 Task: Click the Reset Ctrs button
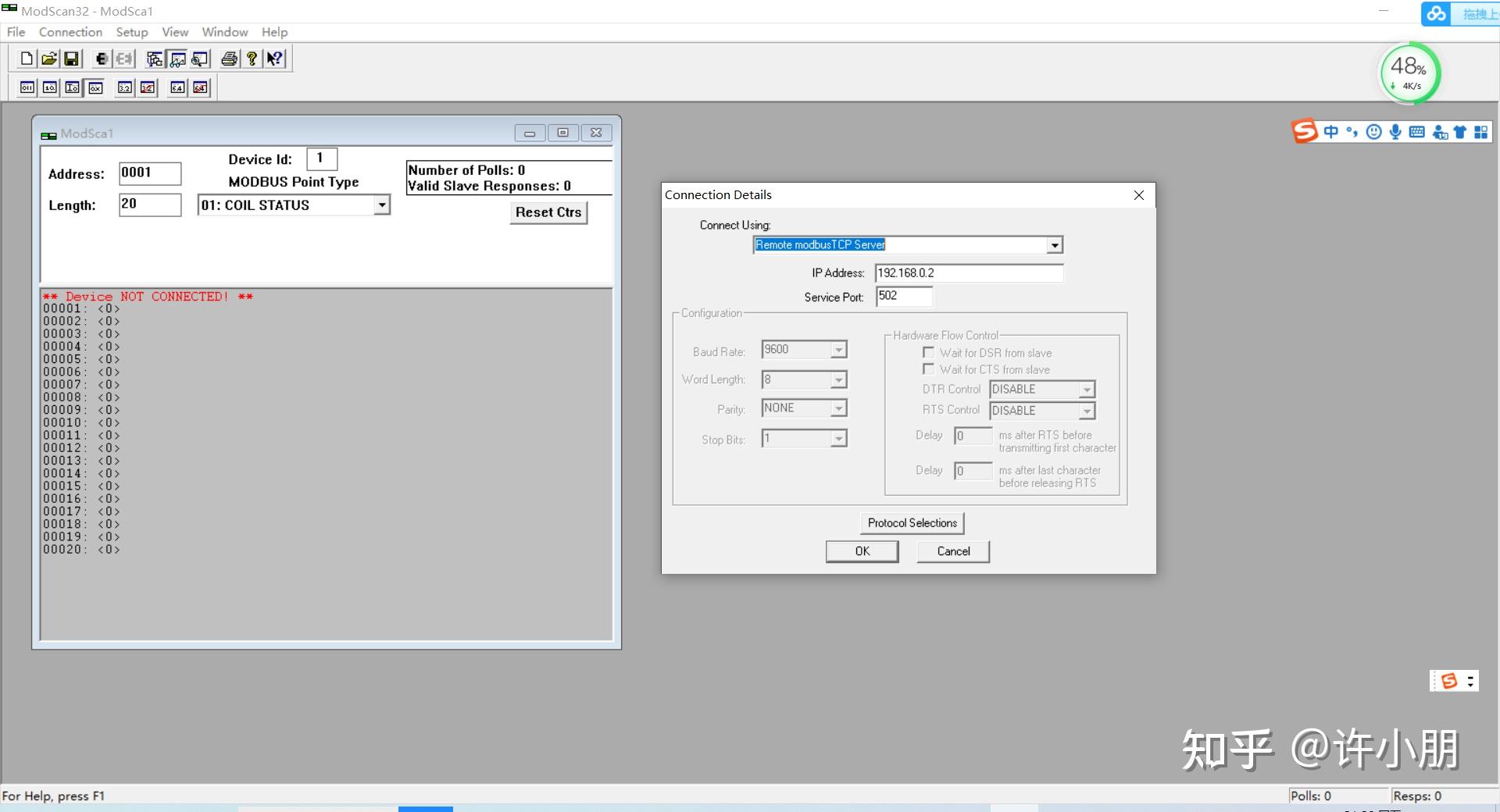548,212
